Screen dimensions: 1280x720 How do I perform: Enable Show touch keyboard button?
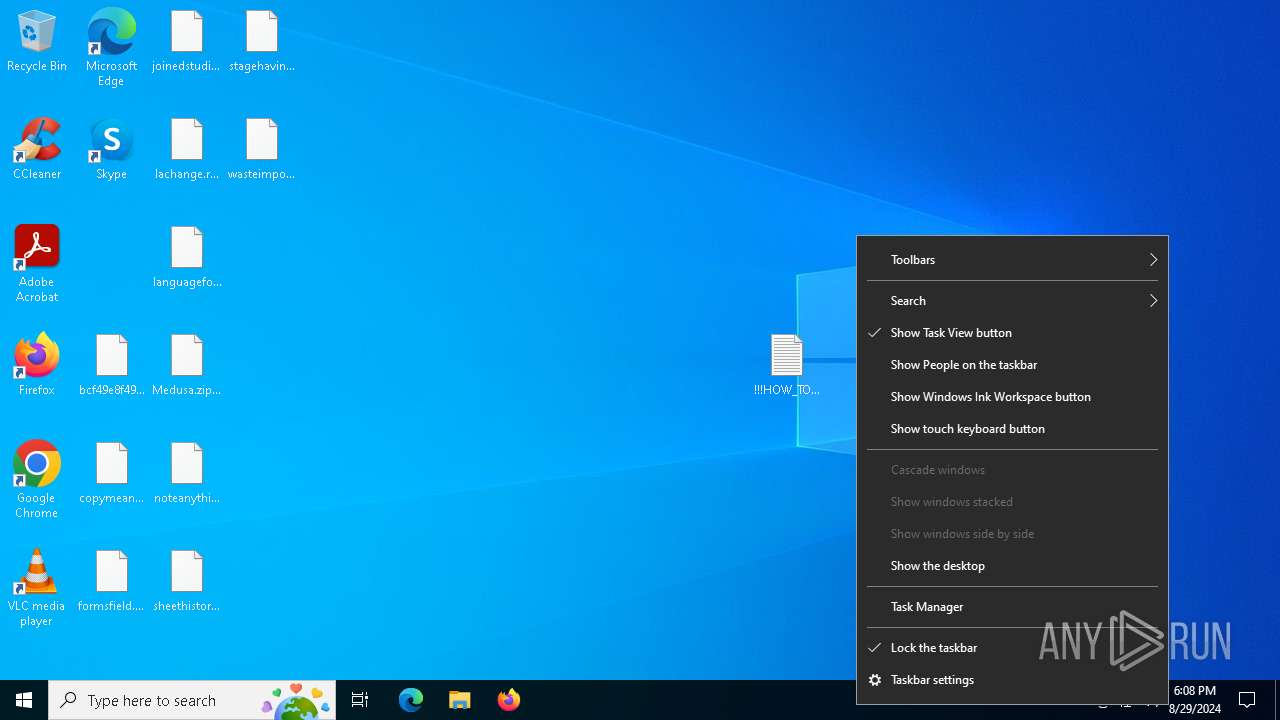coord(1012,429)
